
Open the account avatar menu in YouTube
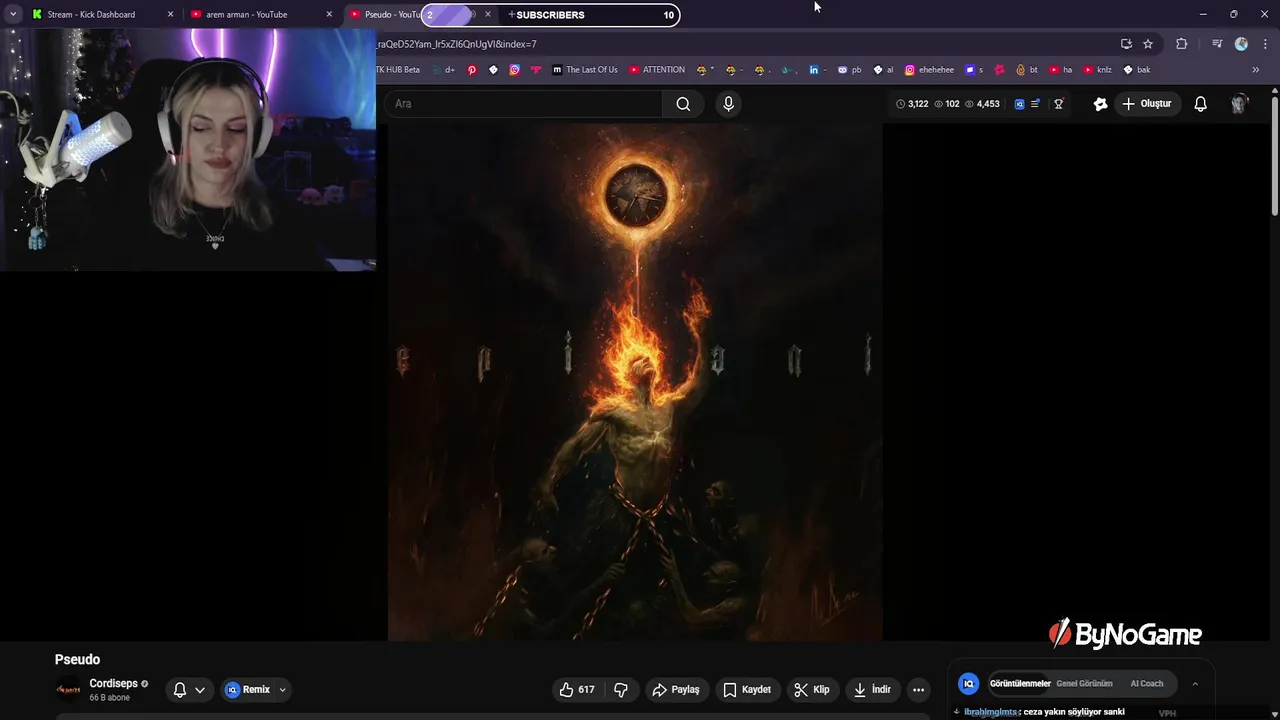coord(1240,104)
